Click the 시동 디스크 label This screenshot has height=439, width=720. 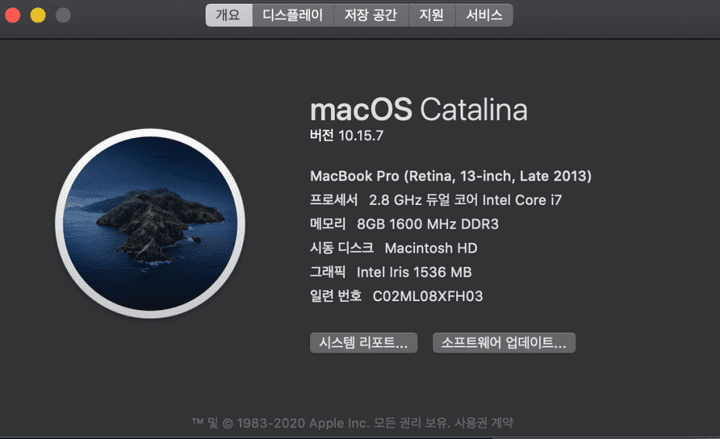click(342, 248)
